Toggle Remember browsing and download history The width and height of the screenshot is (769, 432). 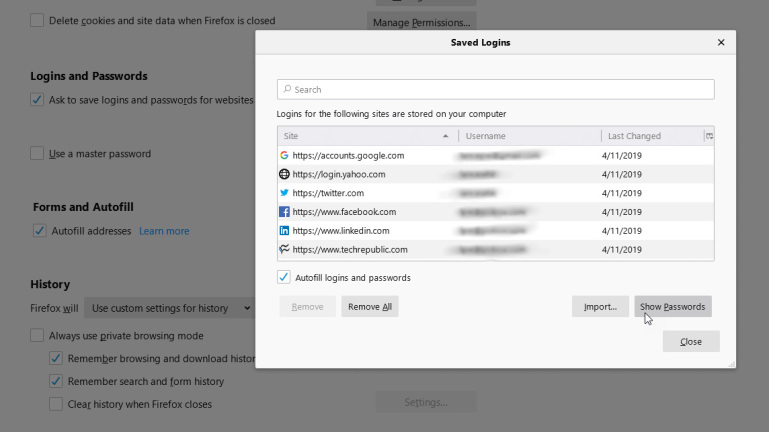56,358
